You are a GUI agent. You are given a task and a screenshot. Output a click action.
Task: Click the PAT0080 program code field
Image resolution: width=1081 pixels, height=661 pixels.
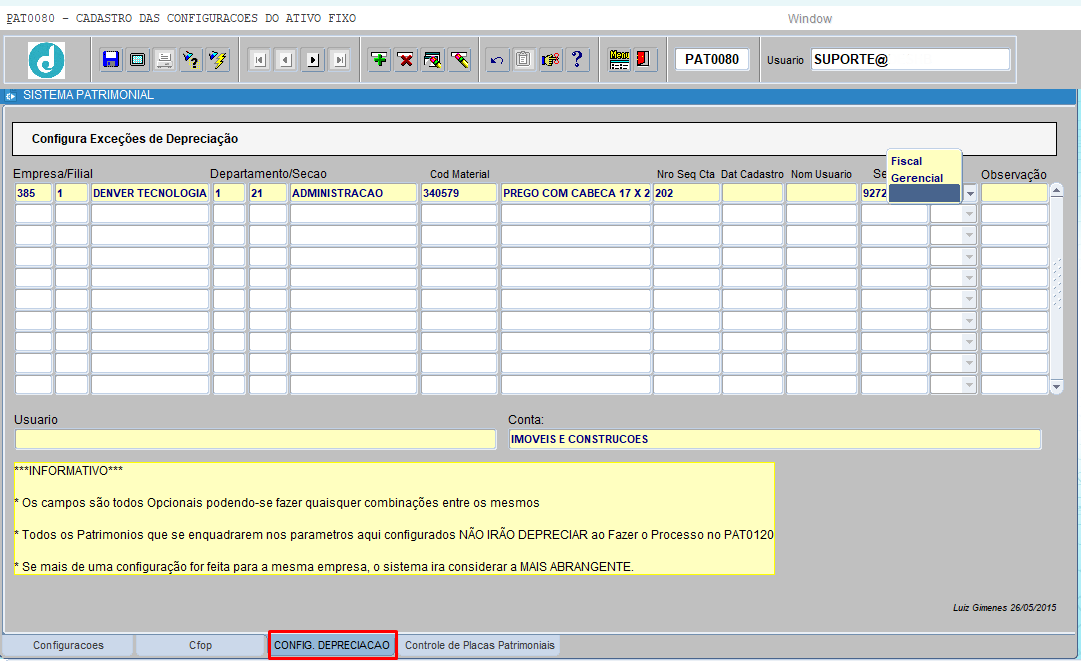(x=712, y=59)
